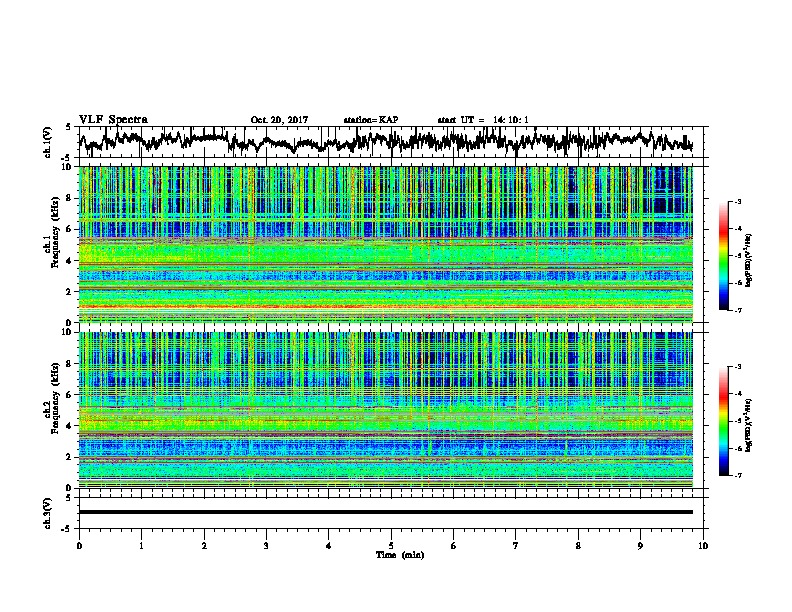This screenshot has height=612, width=792.
Task: Click the ch.1 "Frequency (kHz)" axis label
Action: pyautogui.click(x=55, y=232)
